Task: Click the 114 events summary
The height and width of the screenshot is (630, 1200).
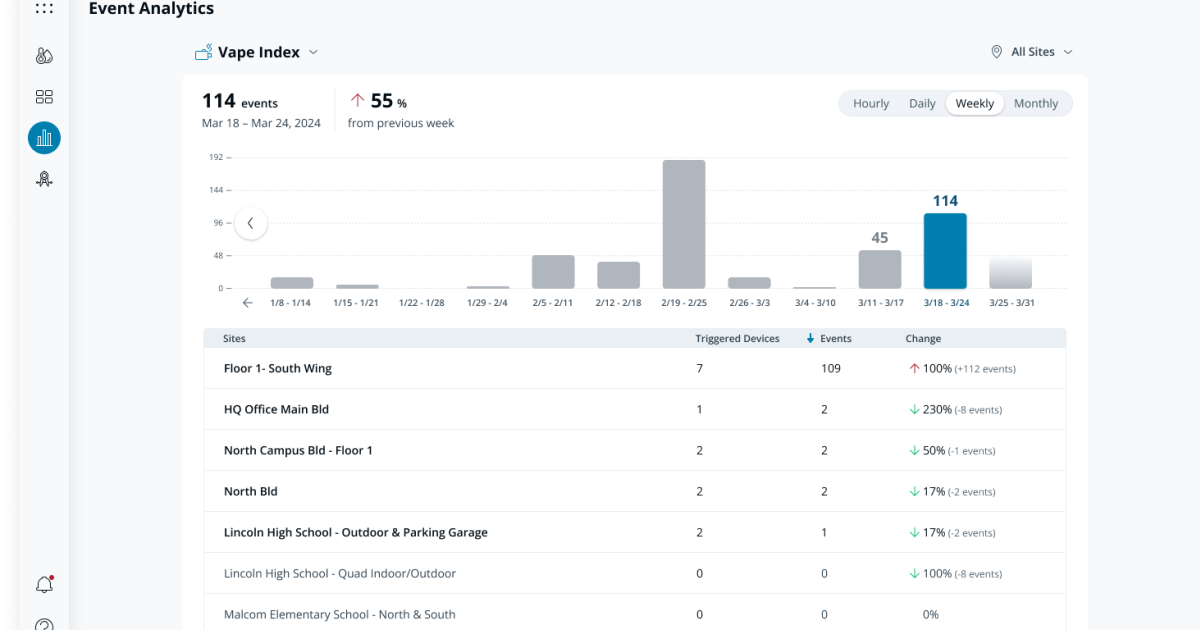Action: tap(240, 101)
